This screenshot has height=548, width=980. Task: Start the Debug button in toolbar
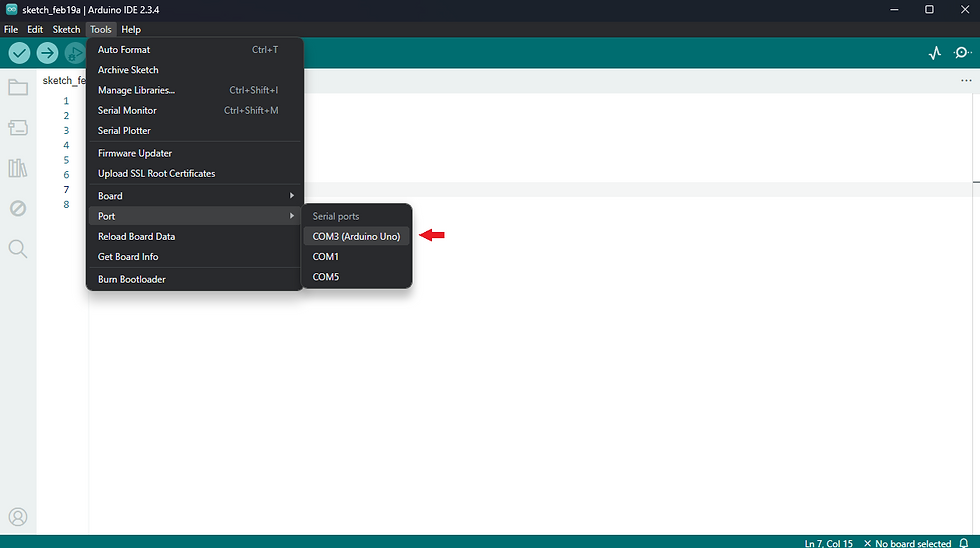74,53
